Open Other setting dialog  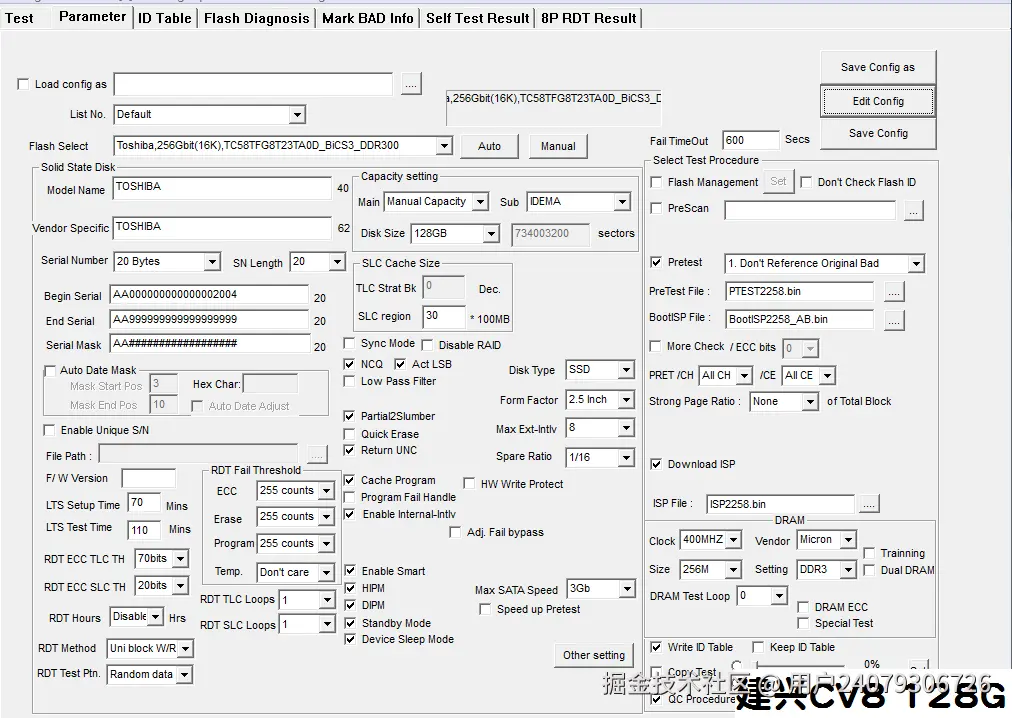click(594, 655)
